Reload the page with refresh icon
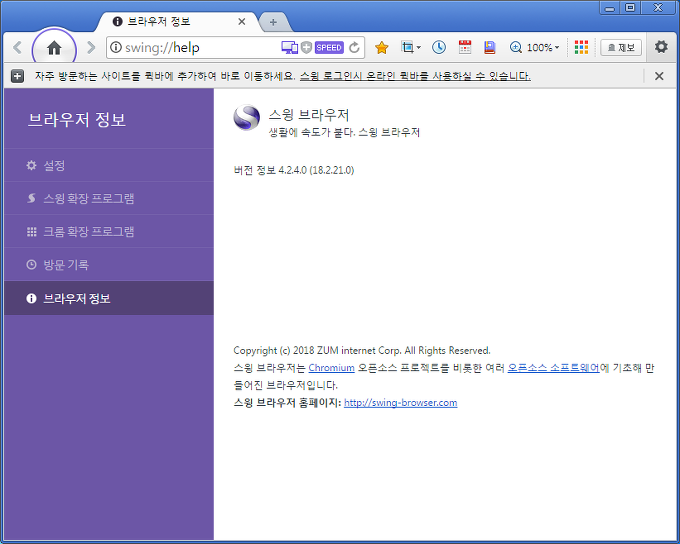 click(354, 47)
